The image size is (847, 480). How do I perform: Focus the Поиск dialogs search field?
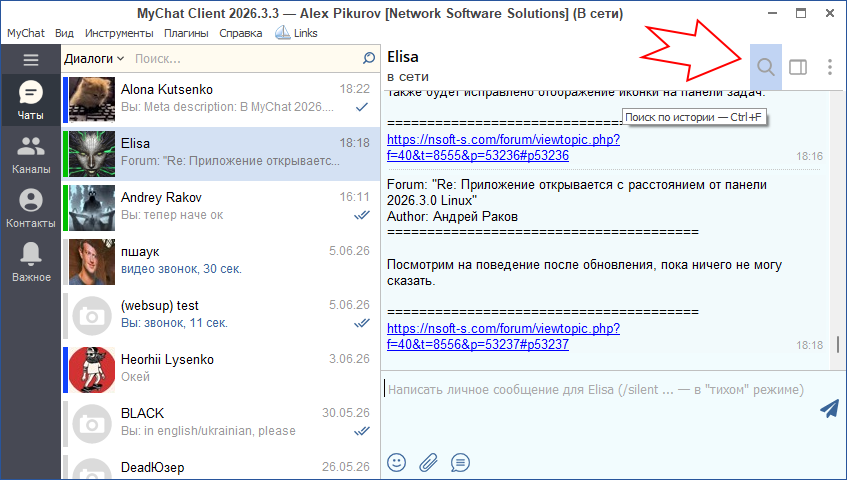coord(246,58)
